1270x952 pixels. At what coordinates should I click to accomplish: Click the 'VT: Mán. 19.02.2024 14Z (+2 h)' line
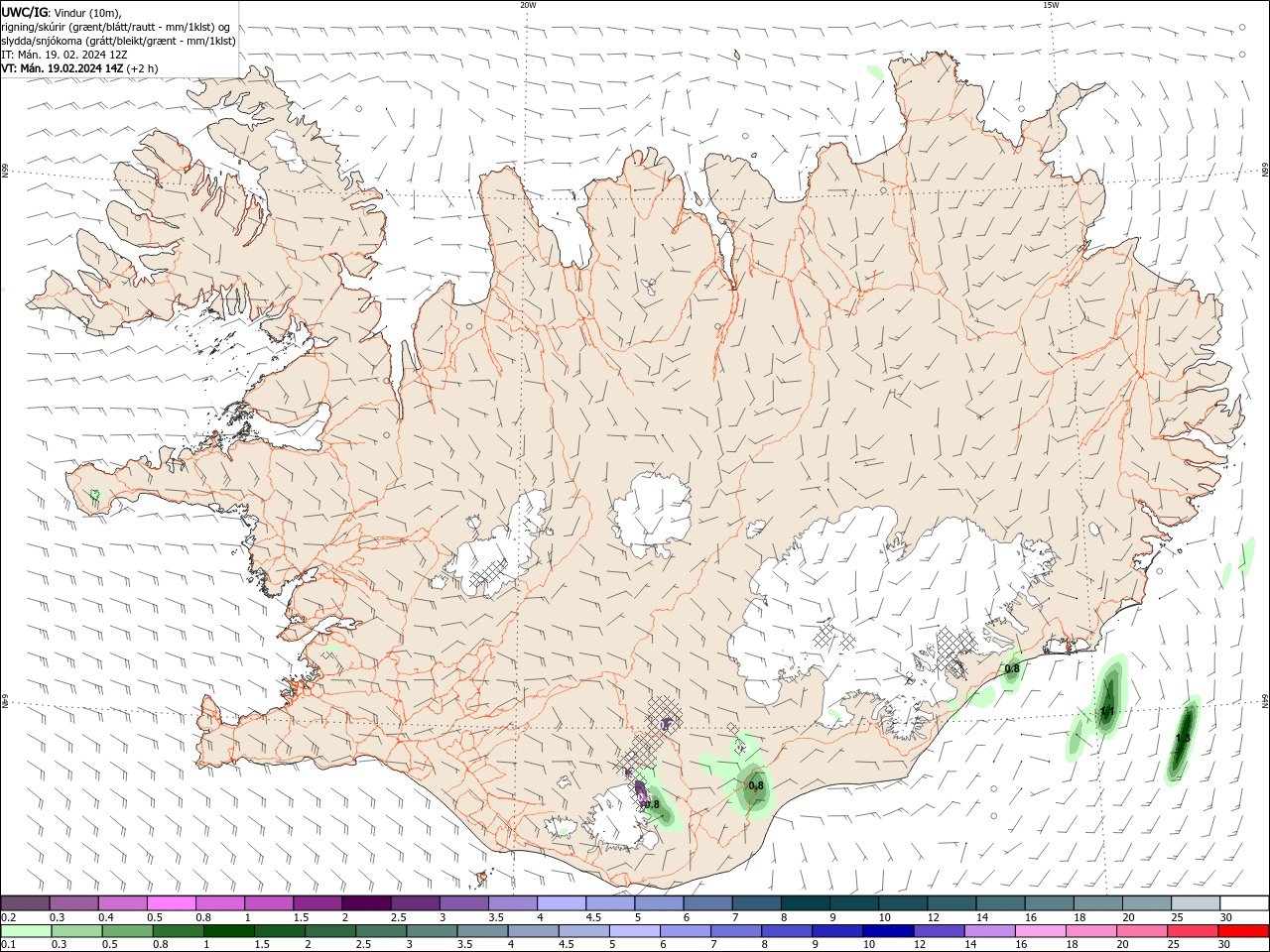[x=79, y=68]
